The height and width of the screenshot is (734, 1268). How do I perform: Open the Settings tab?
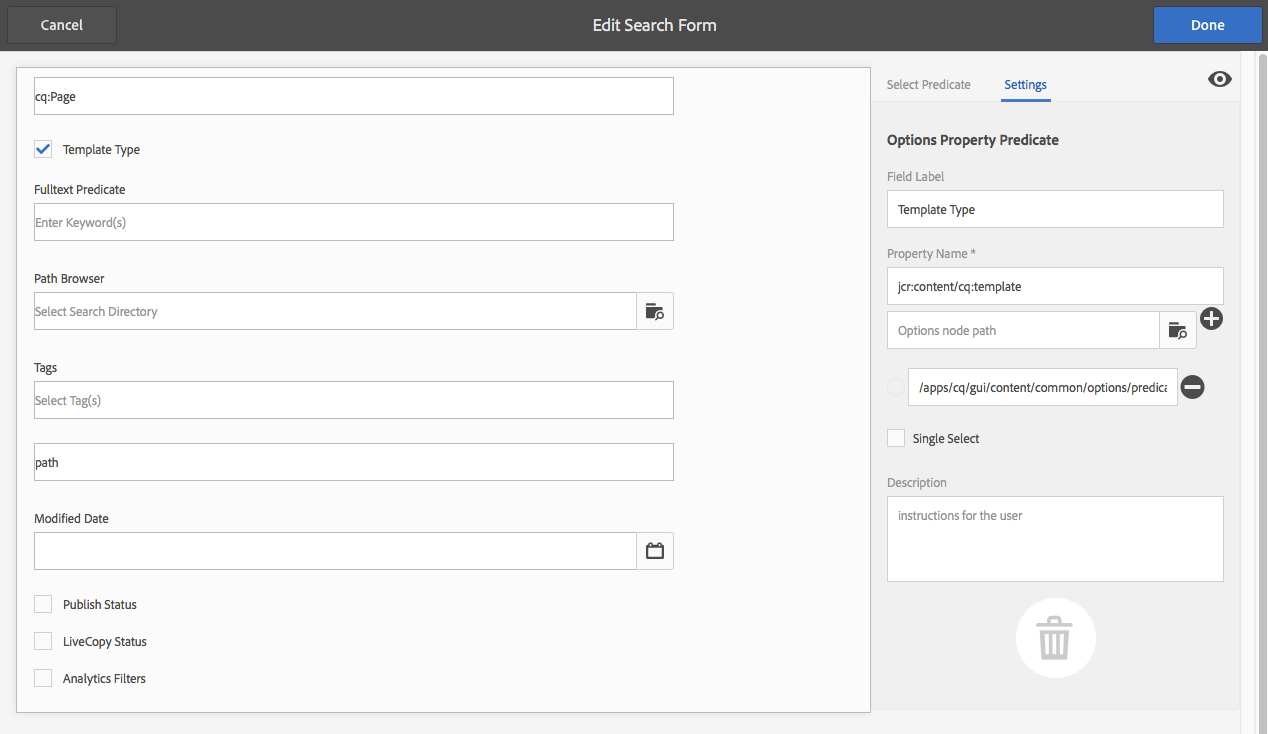(1025, 85)
